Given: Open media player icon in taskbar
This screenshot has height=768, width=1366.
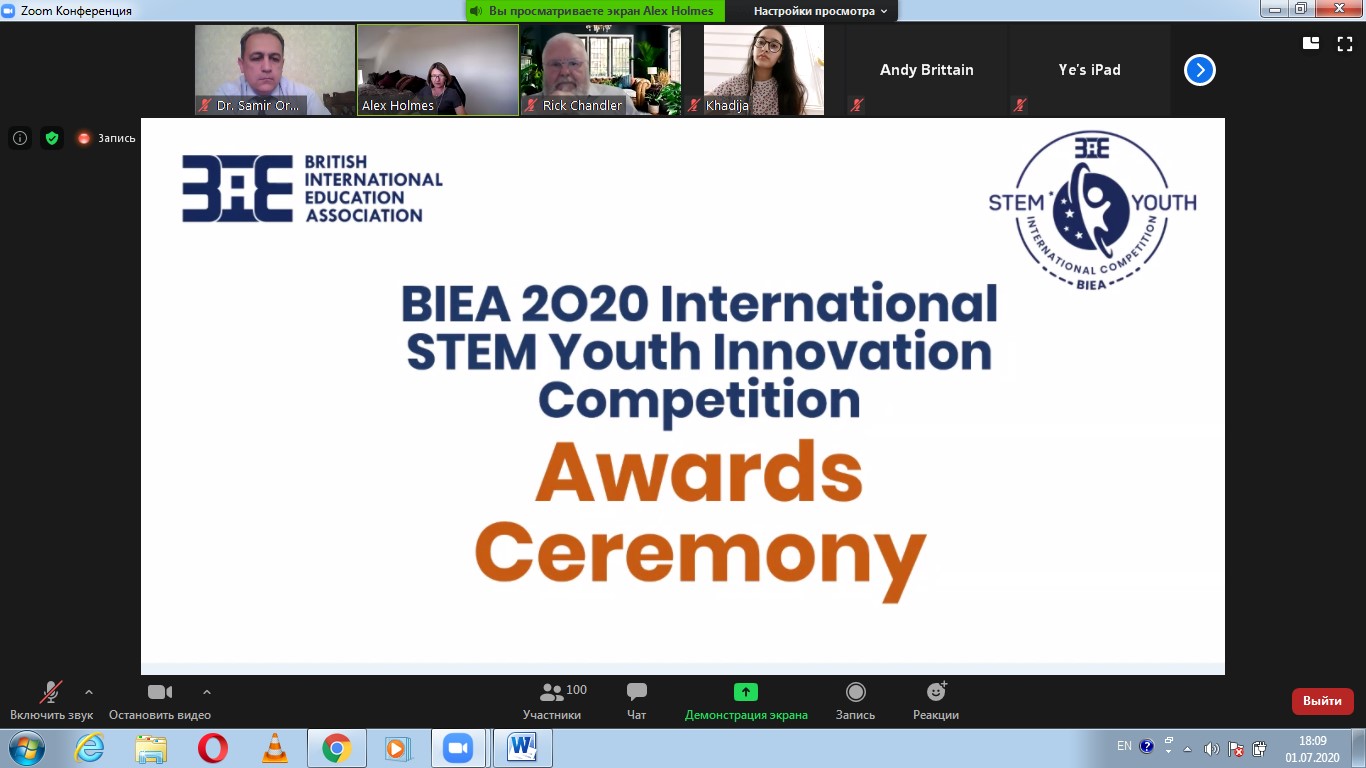Looking at the screenshot, I should 397,748.
